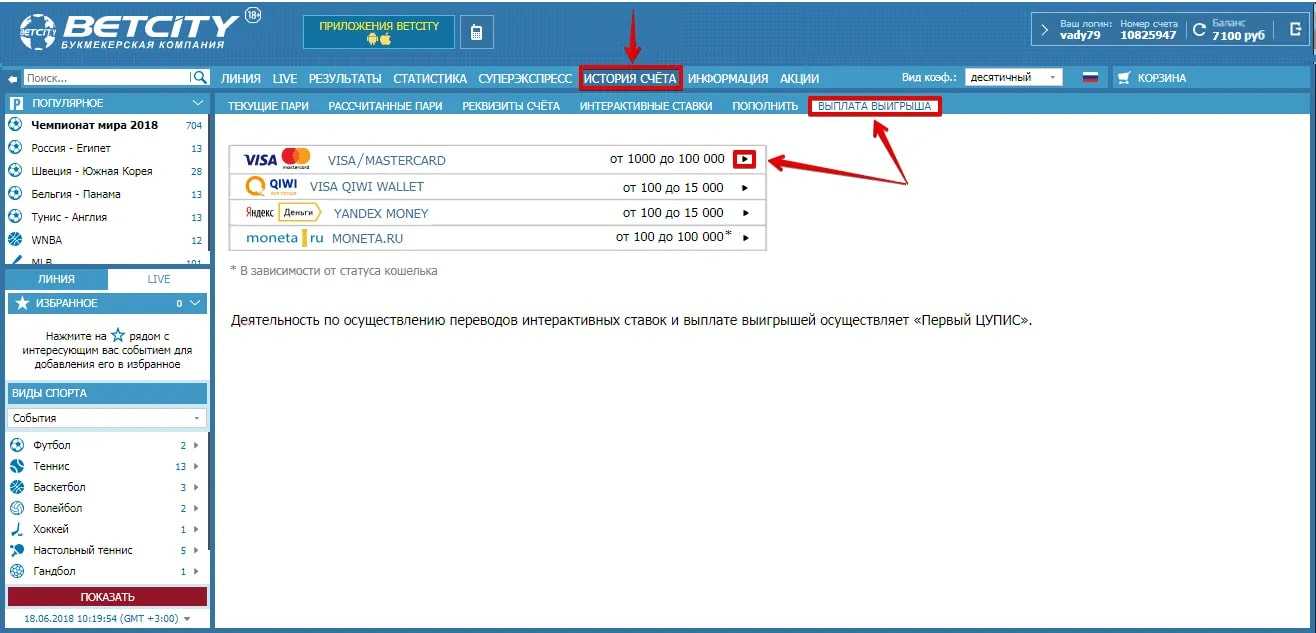Expand the VISA/MASTERCARD payout row arrow
The width and height of the screenshot is (1316, 633).
pos(744,159)
